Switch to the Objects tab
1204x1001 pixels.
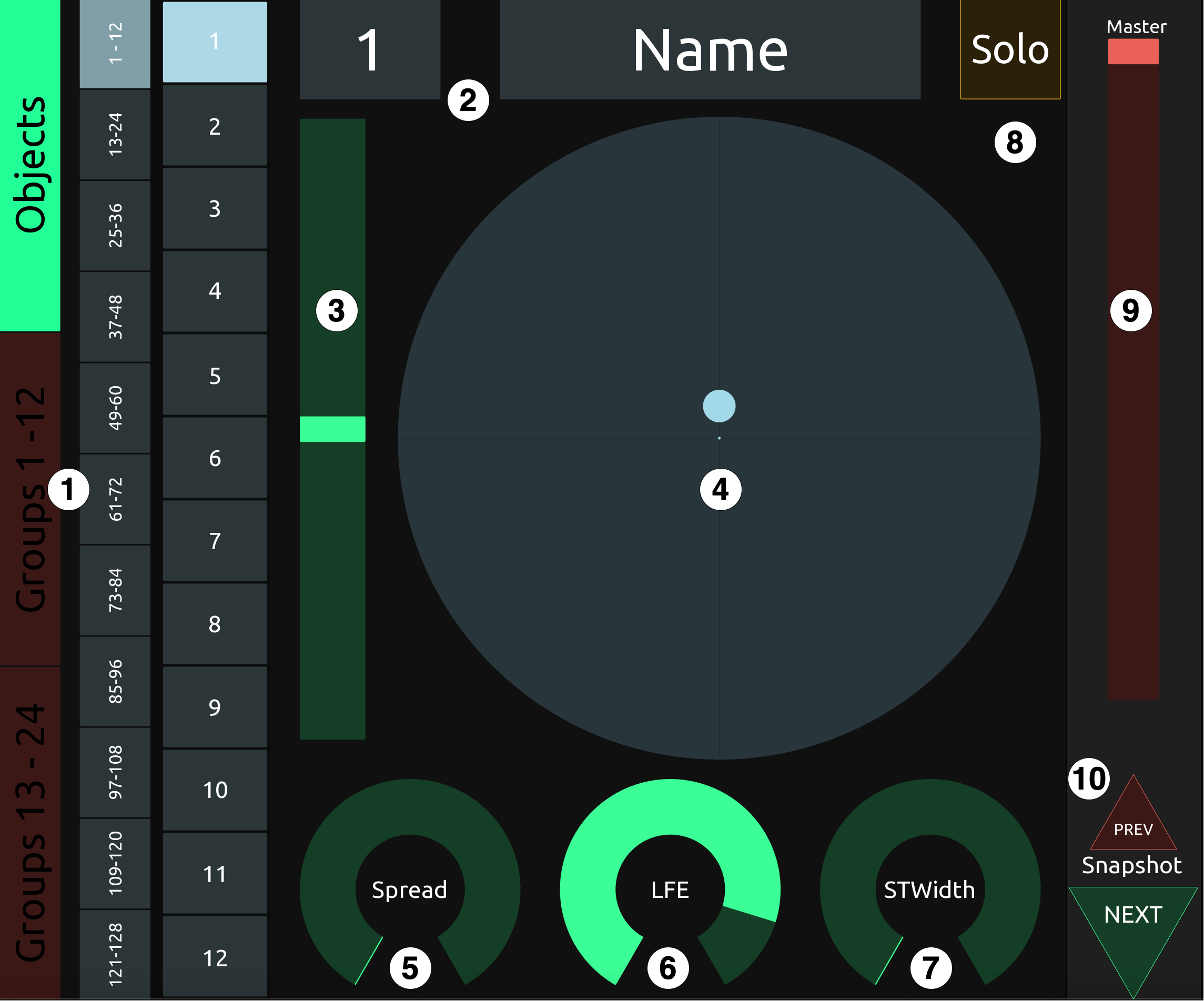pos(30,165)
